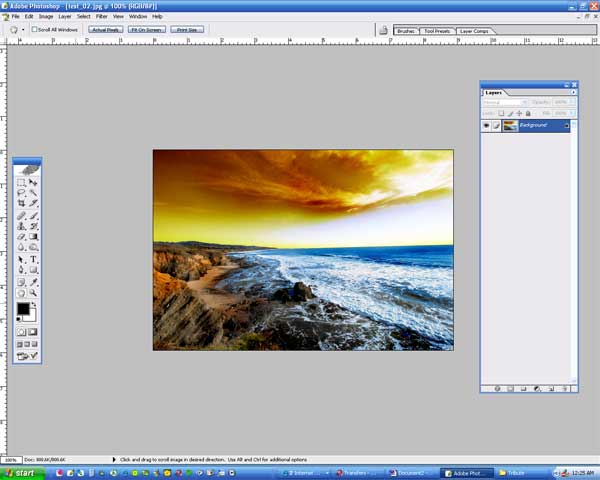Switch to Full Screen Mode

tap(35, 344)
